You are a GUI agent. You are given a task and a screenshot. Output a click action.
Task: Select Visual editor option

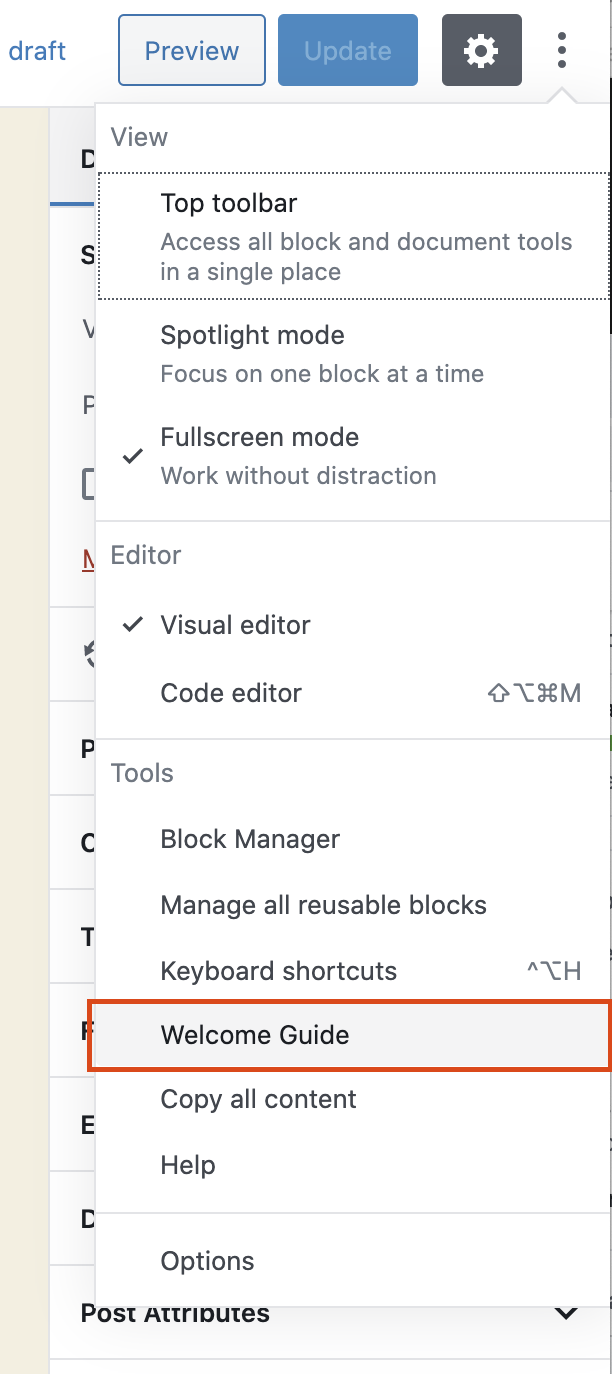point(236,625)
